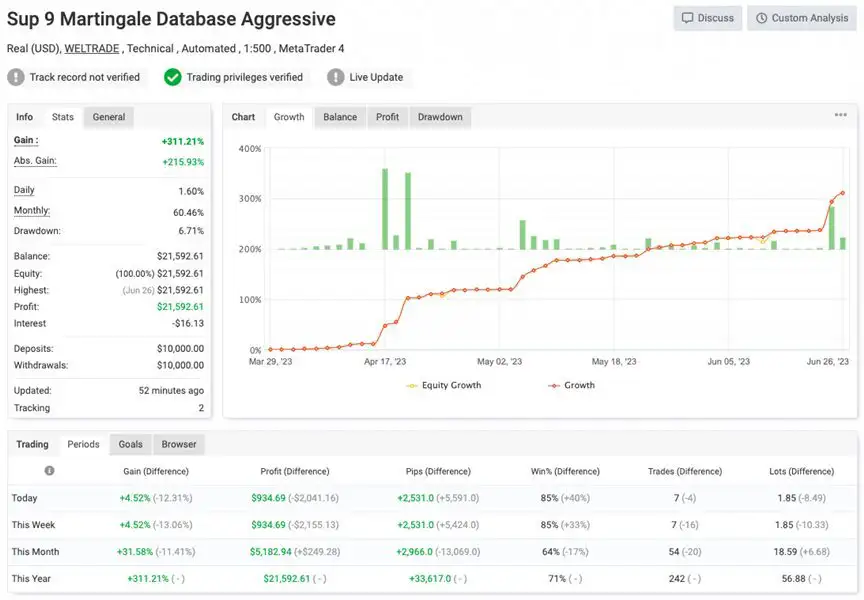This screenshot has width=864, height=600.
Task: Open the Browser tab
Action: pos(179,444)
